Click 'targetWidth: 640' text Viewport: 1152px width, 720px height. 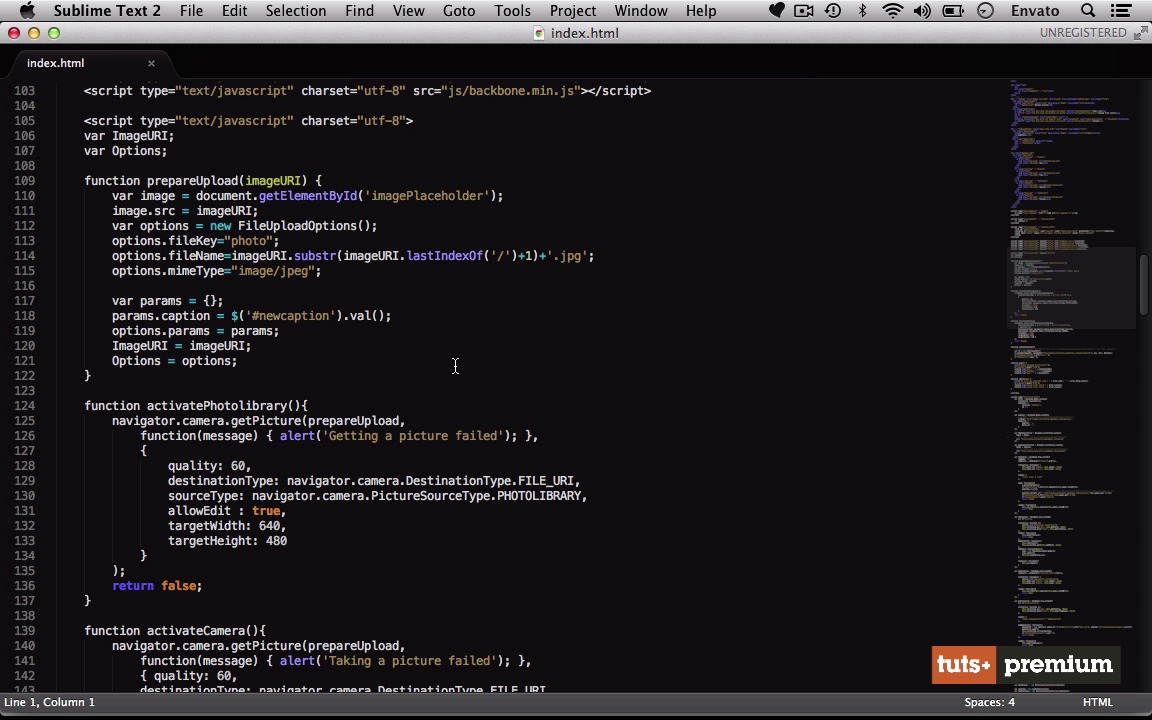click(x=223, y=526)
